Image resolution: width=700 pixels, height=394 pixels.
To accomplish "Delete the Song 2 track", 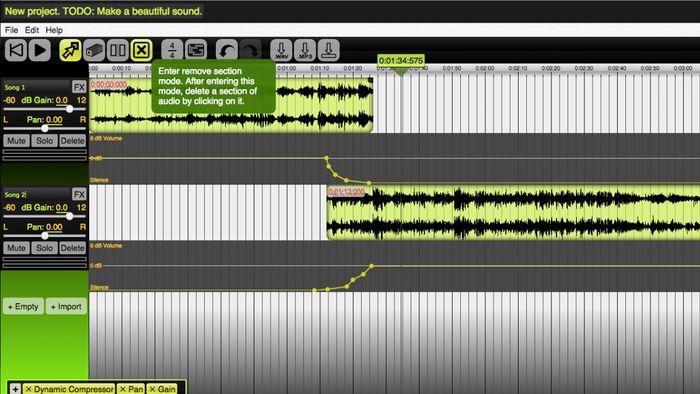I will (x=72, y=248).
